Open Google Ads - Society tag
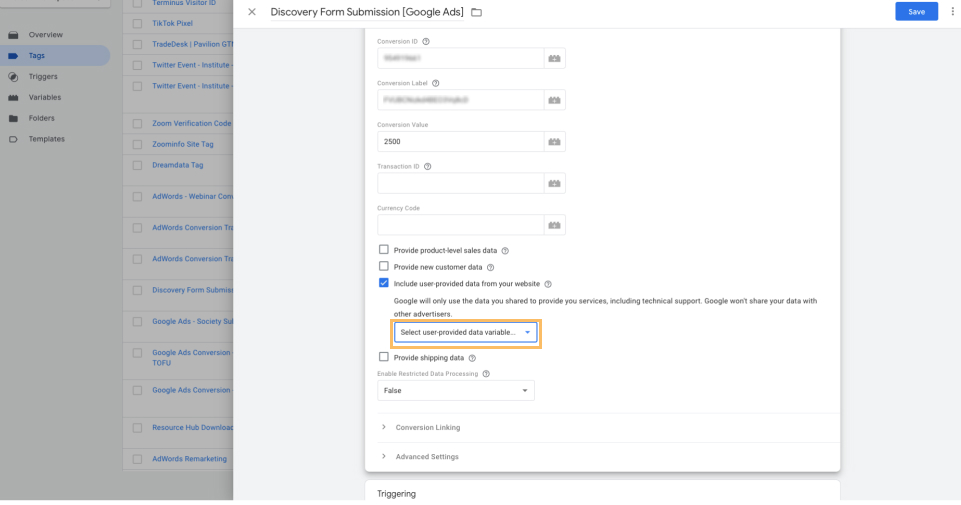This screenshot has width=961, height=505. click(x=192, y=322)
